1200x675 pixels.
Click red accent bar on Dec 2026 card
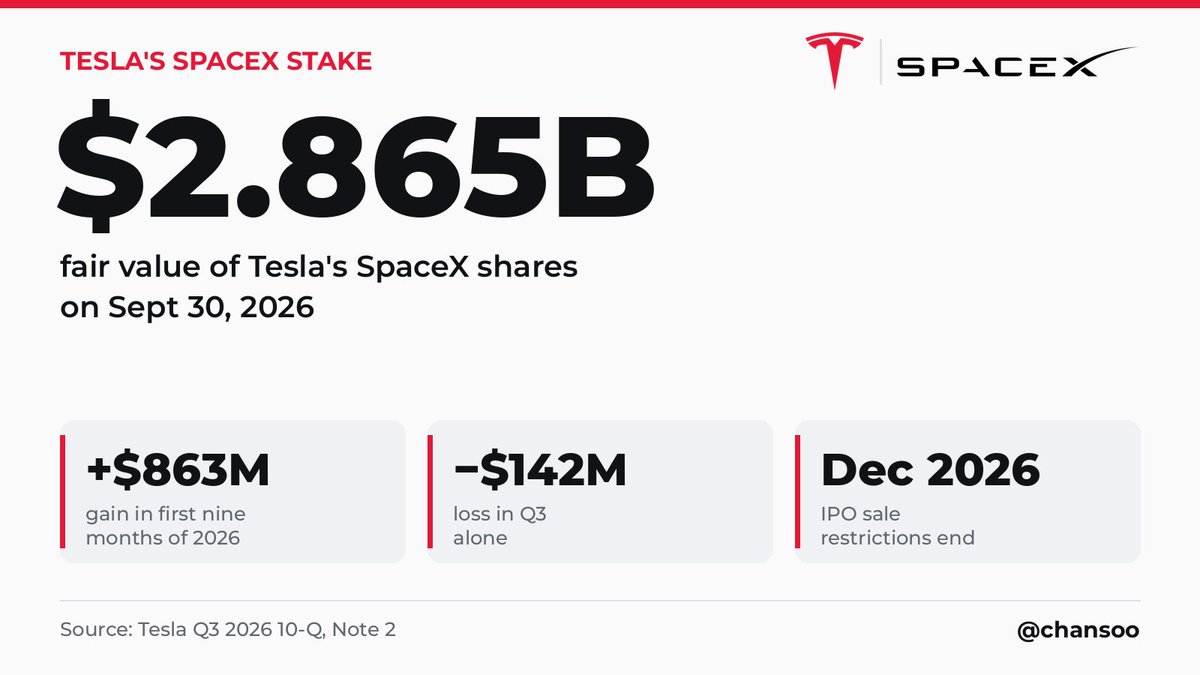798,491
